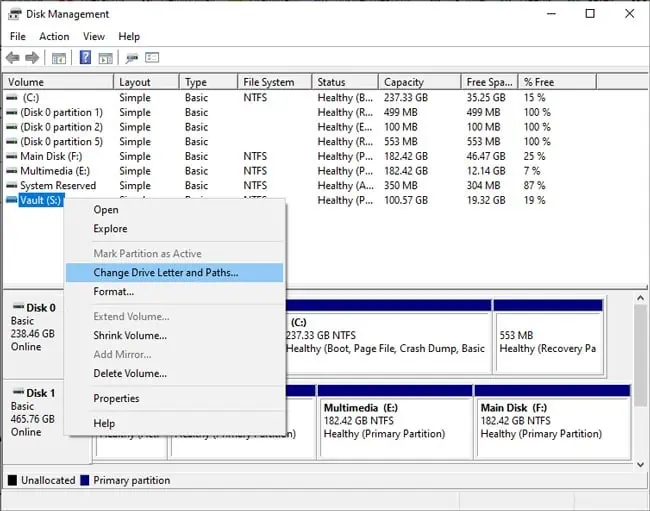Click the drive icon beside Disk 0 partition 5

click(12, 141)
